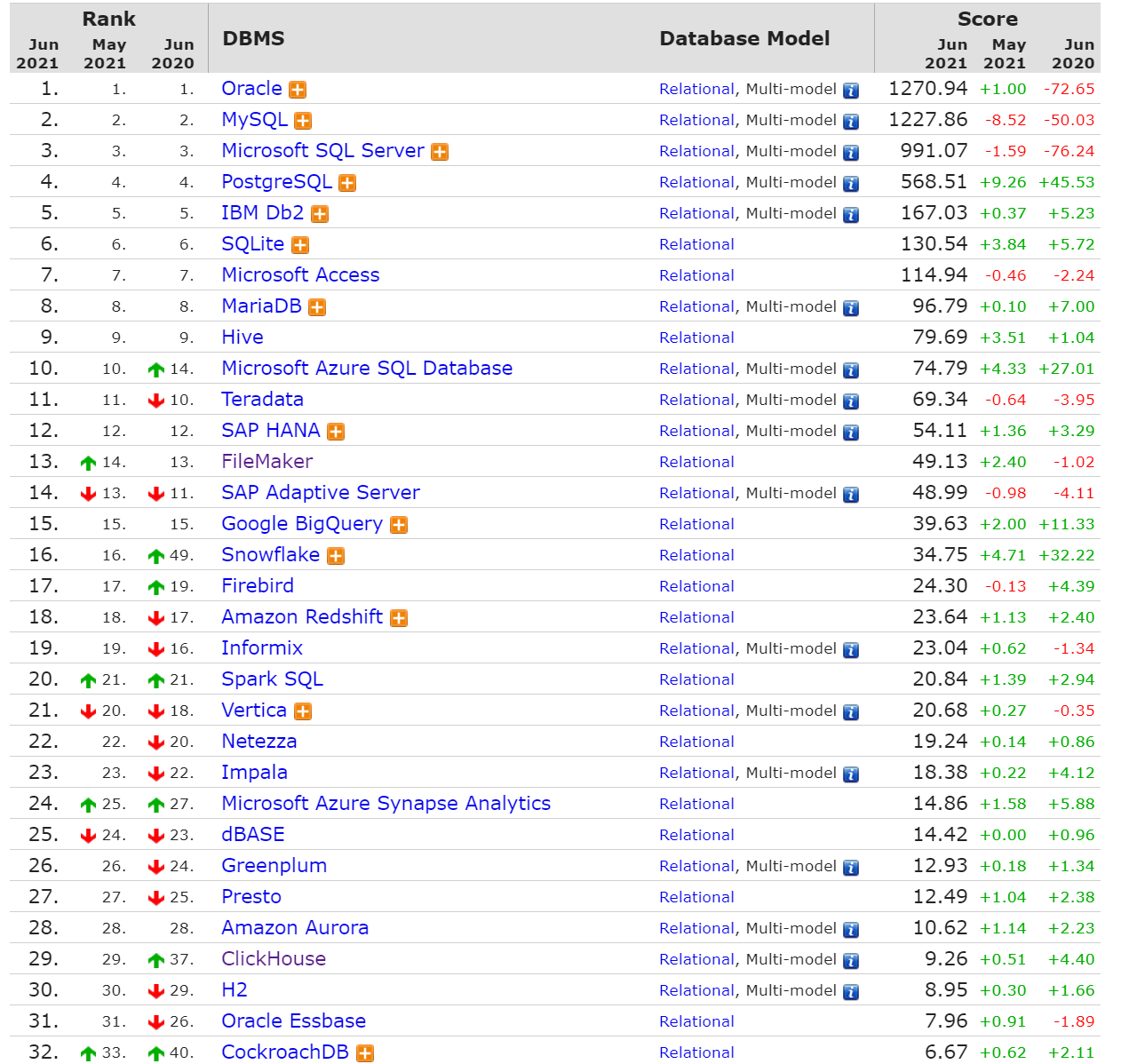
Task: Click the plus icon beside Snowflake
Action: coord(336,556)
